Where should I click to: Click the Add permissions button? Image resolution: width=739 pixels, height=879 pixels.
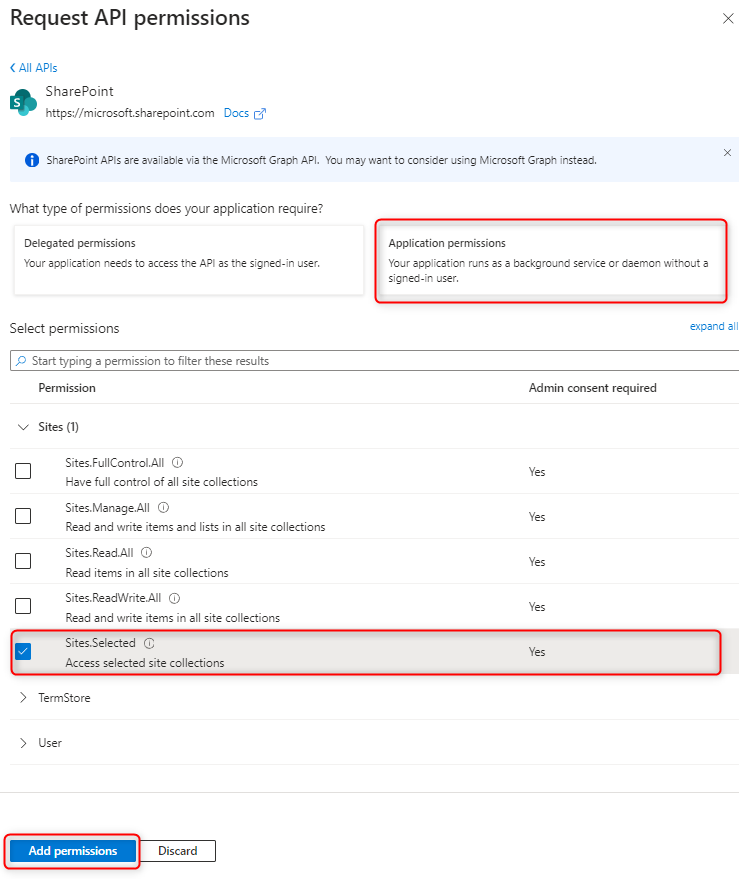tap(73, 850)
